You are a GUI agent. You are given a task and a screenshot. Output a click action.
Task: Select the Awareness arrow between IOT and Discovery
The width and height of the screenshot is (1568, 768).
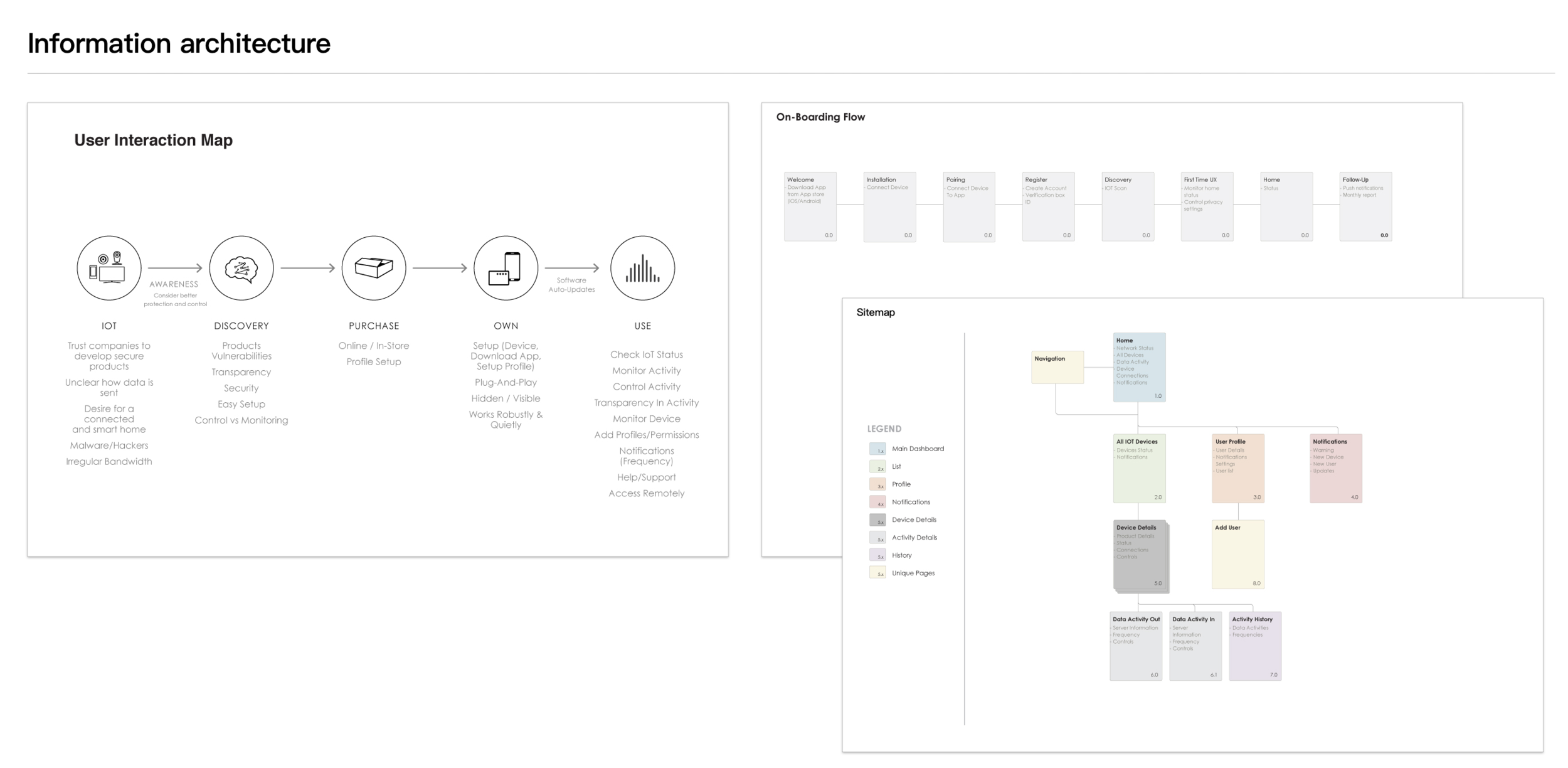(x=172, y=268)
